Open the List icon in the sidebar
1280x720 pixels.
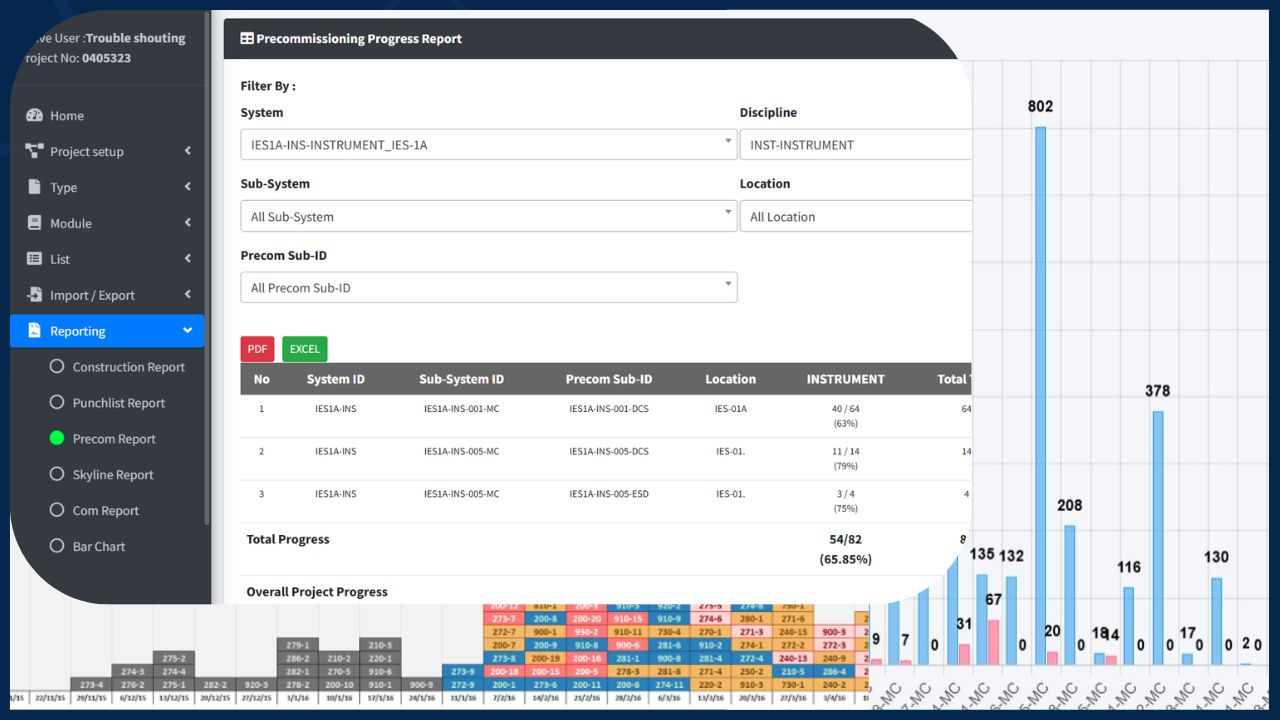(x=35, y=258)
